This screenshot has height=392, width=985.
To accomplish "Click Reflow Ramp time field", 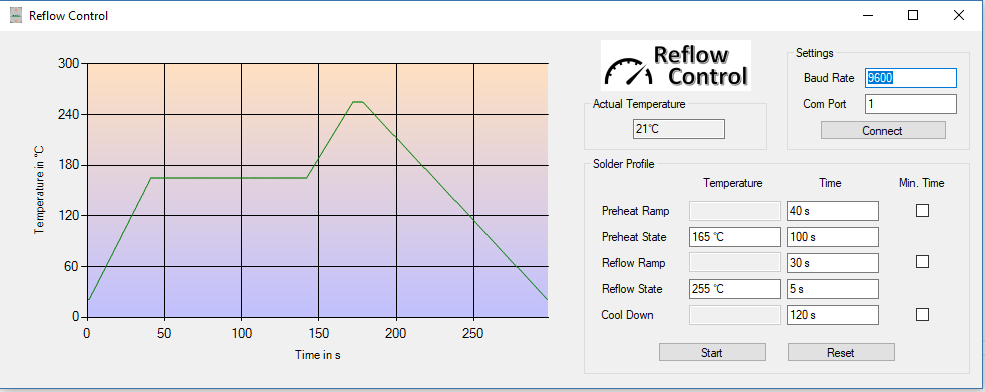I will pyautogui.click(x=832, y=263).
